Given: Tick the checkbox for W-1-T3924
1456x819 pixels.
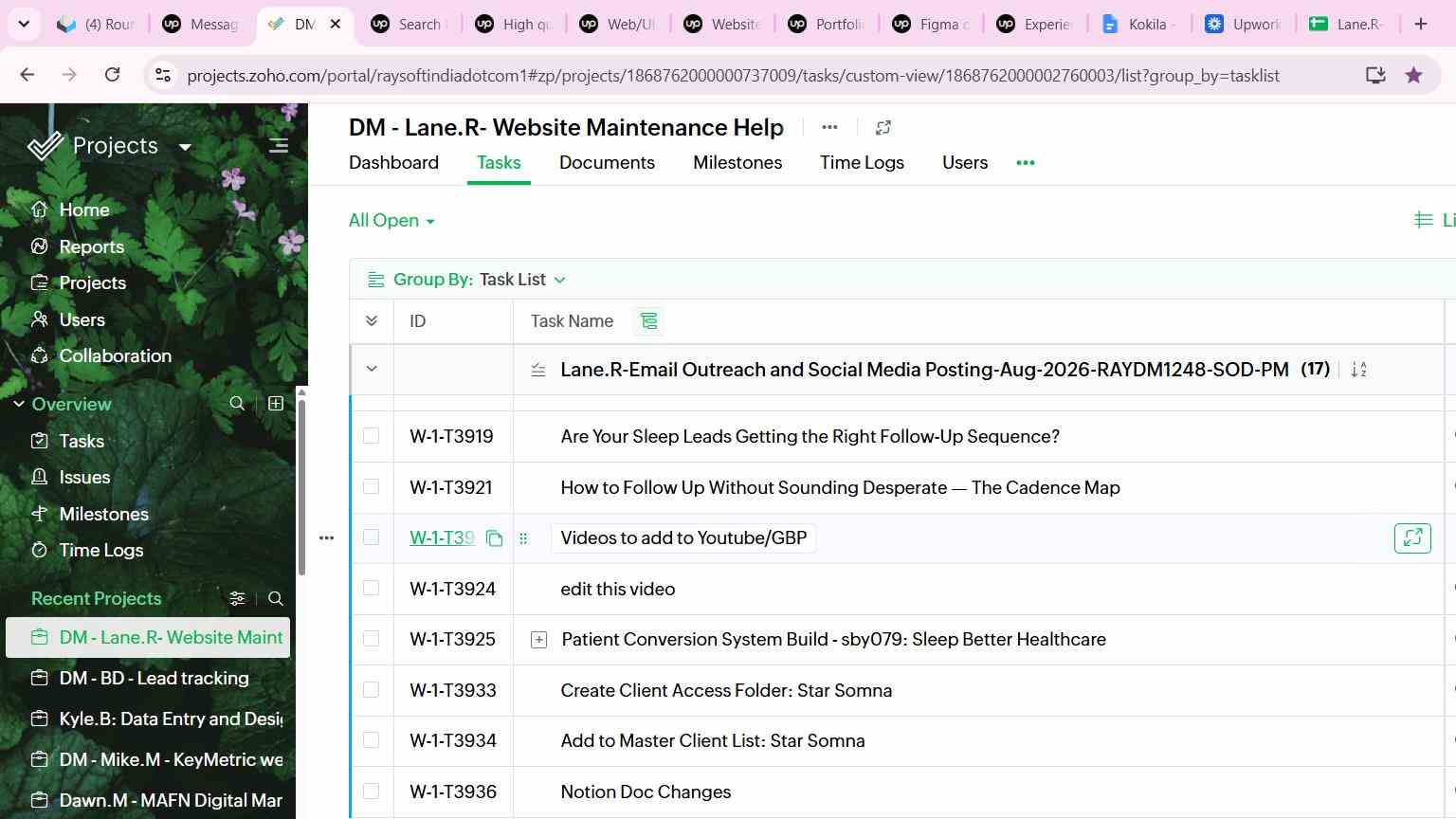Looking at the screenshot, I should [371, 589].
